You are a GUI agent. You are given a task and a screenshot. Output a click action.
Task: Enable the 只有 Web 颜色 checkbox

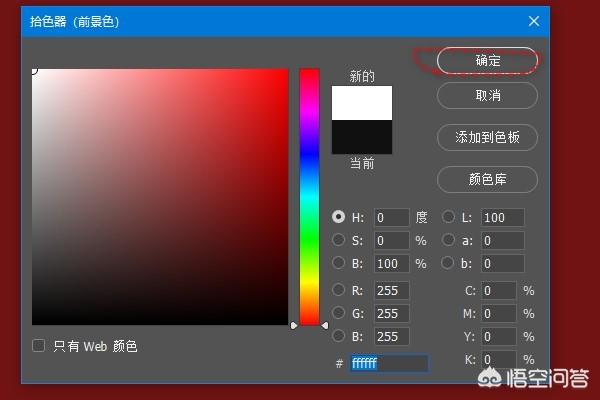pos(39,345)
